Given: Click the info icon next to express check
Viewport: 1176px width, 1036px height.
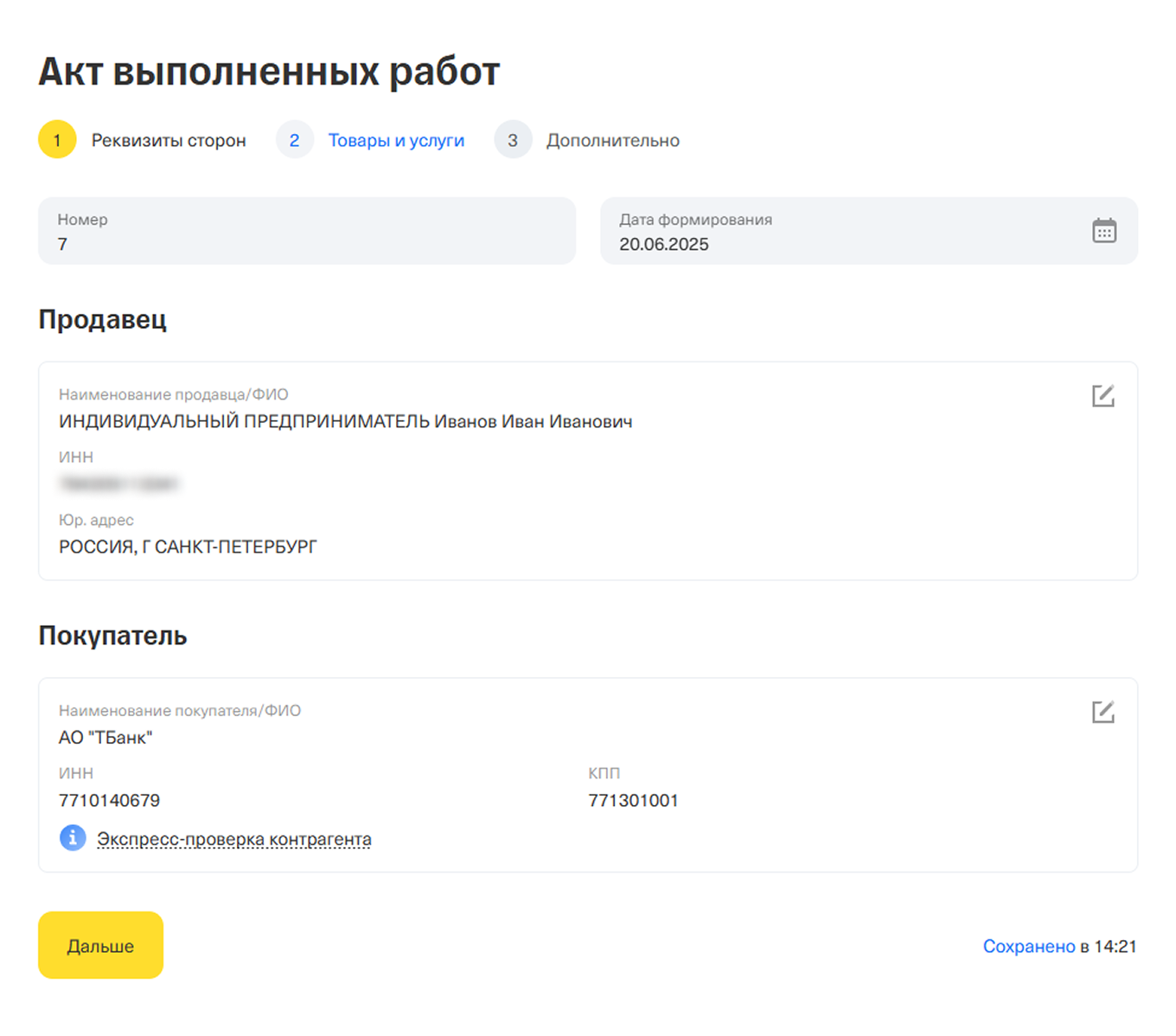Looking at the screenshot, I should click(x=72, y=838).
